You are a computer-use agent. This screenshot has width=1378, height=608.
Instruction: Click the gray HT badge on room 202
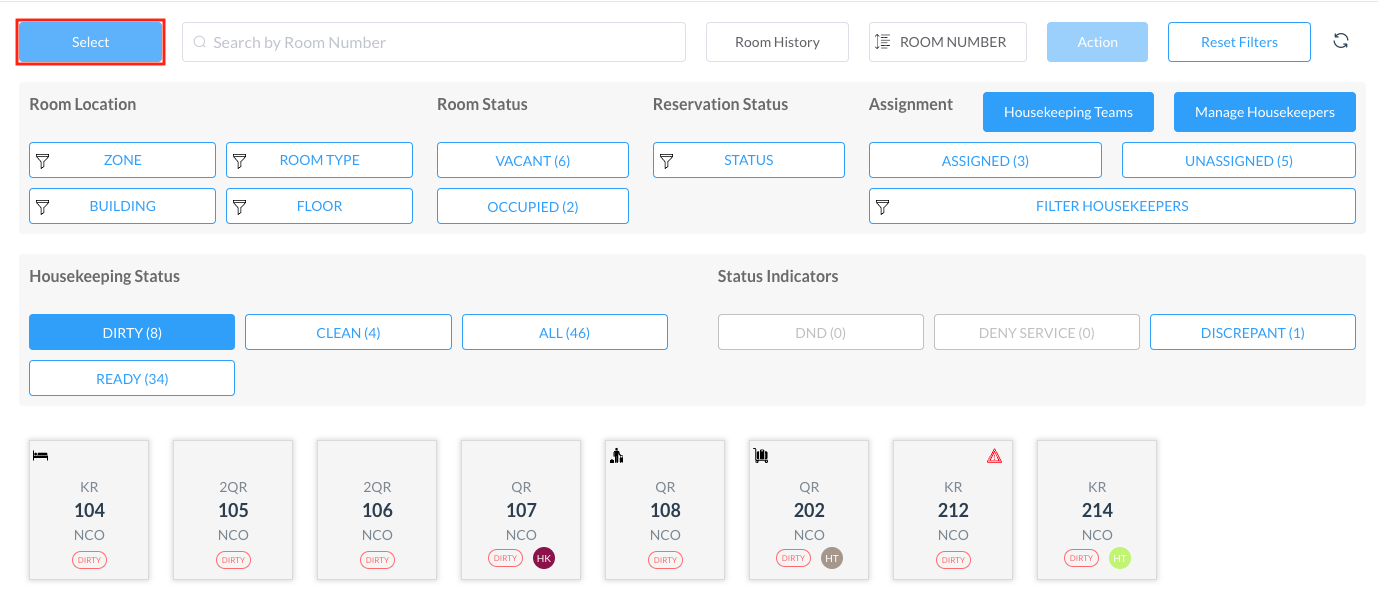coord(832,558)
